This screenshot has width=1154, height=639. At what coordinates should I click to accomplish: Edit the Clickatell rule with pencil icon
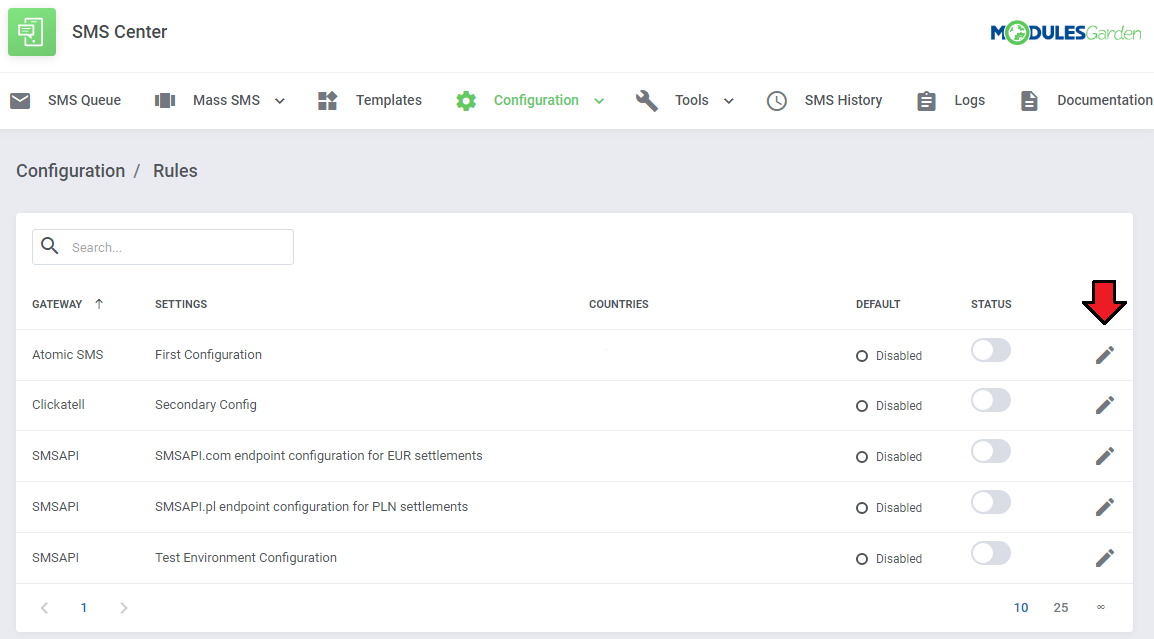click(x=1105, y=405)
